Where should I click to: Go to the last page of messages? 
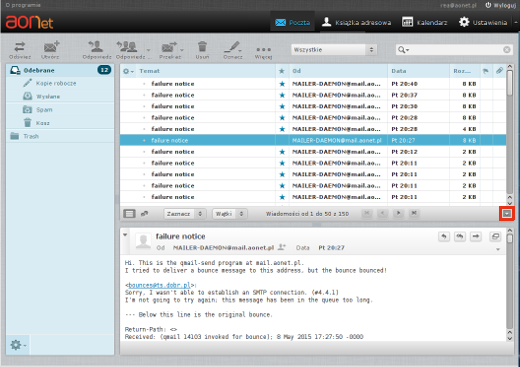point(414,213)
